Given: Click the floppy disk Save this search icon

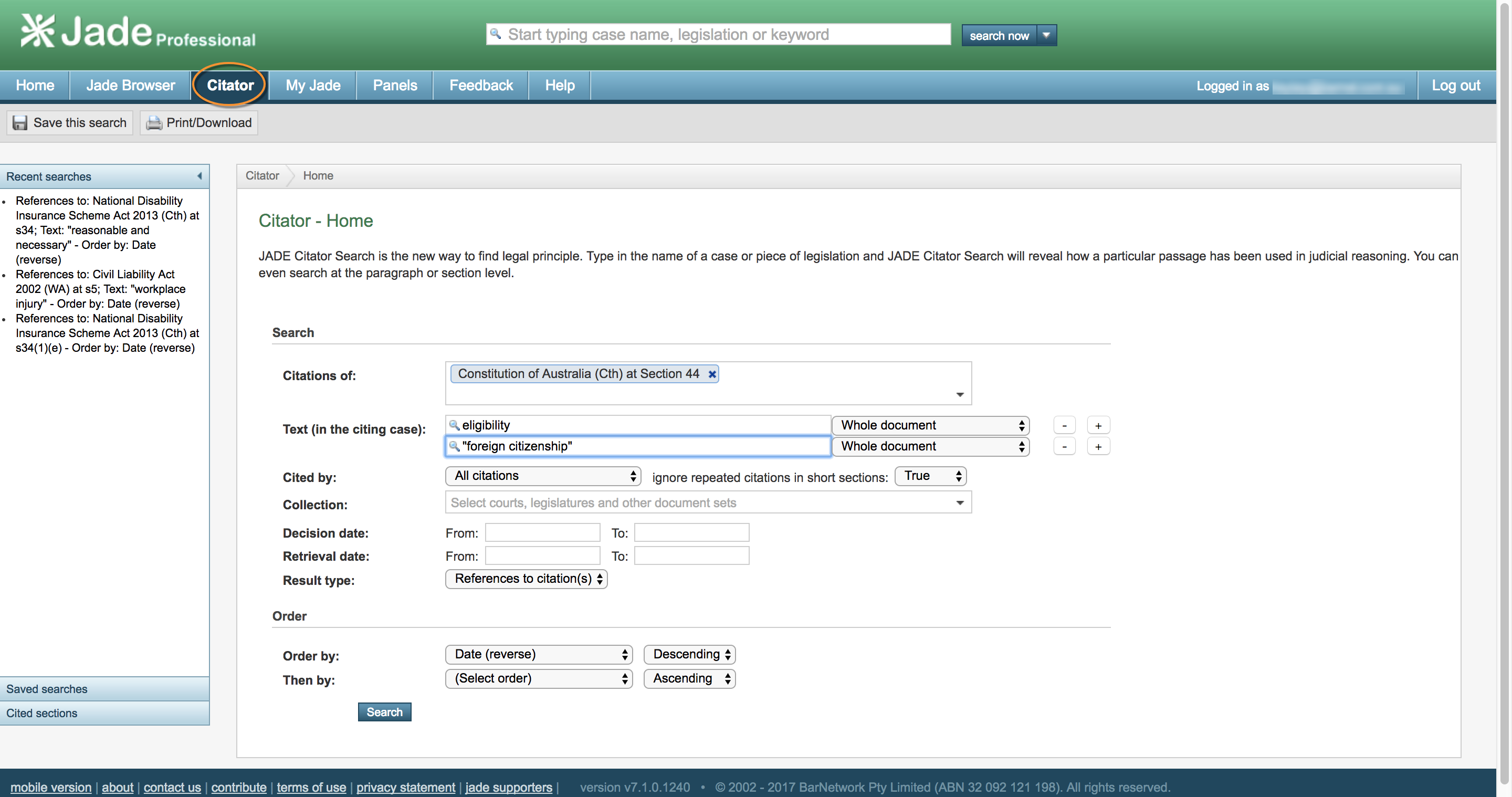Looking at the screenshot, I should click(20, 123).
